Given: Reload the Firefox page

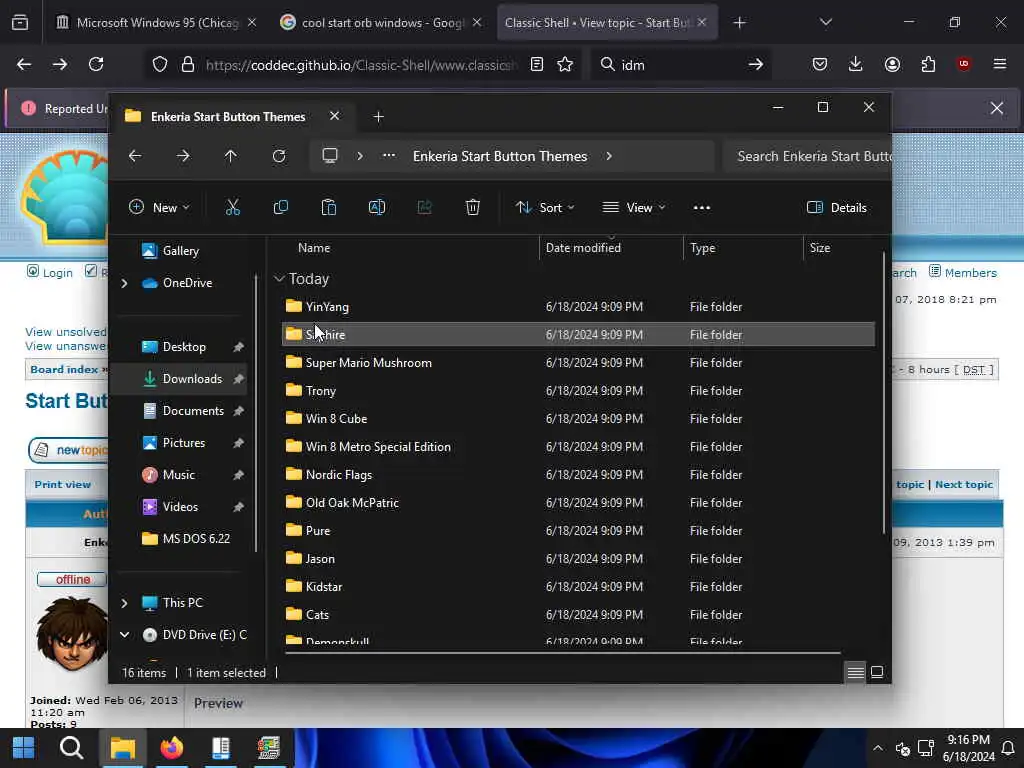Looking at the screenshot, I should [x=96, y=64].
